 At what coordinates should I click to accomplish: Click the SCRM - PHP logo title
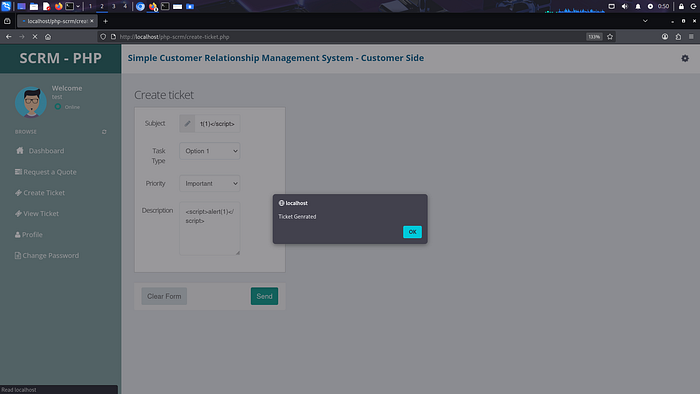(x=60, y=58)
